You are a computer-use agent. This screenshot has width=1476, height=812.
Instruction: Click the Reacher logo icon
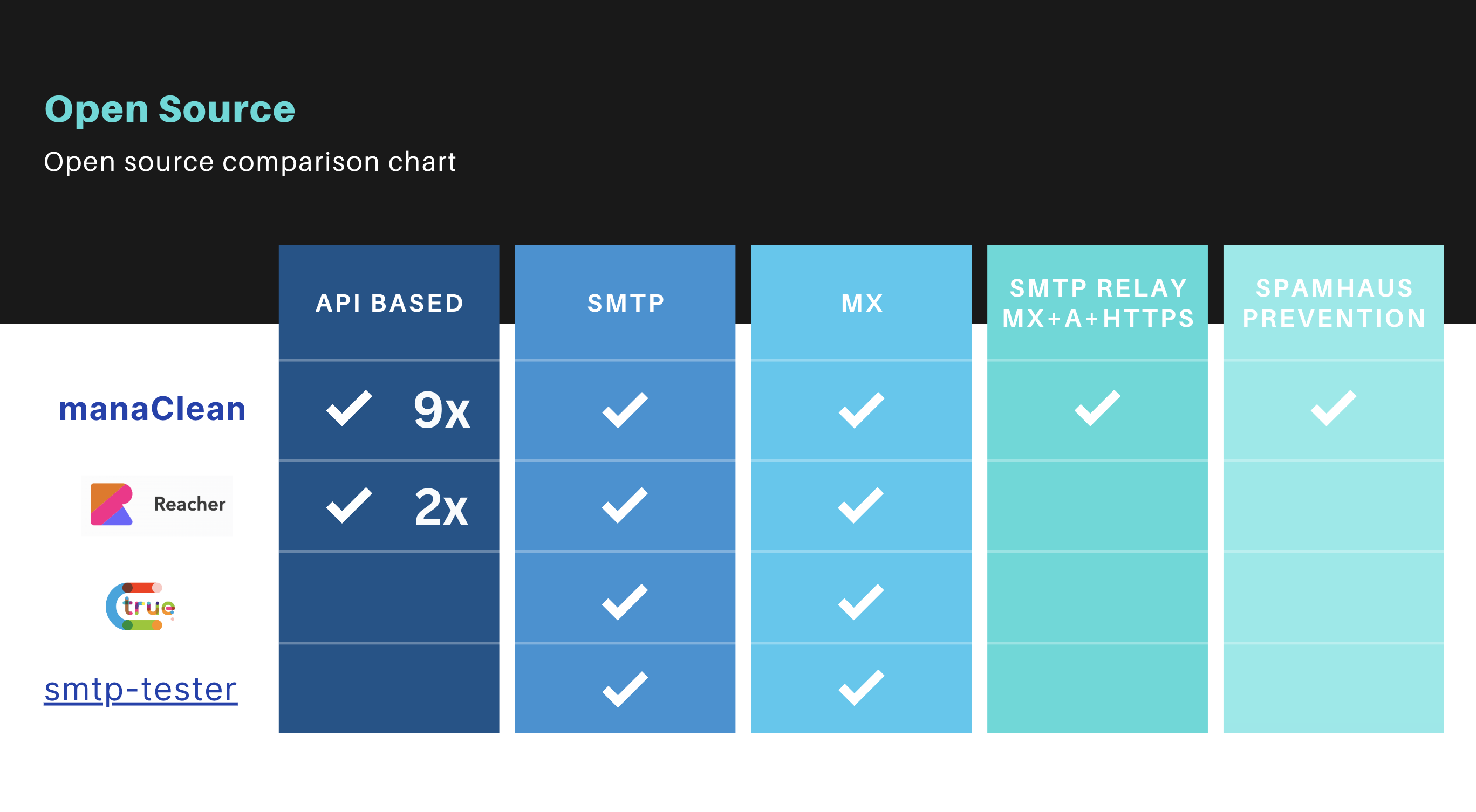pos(112,505)
